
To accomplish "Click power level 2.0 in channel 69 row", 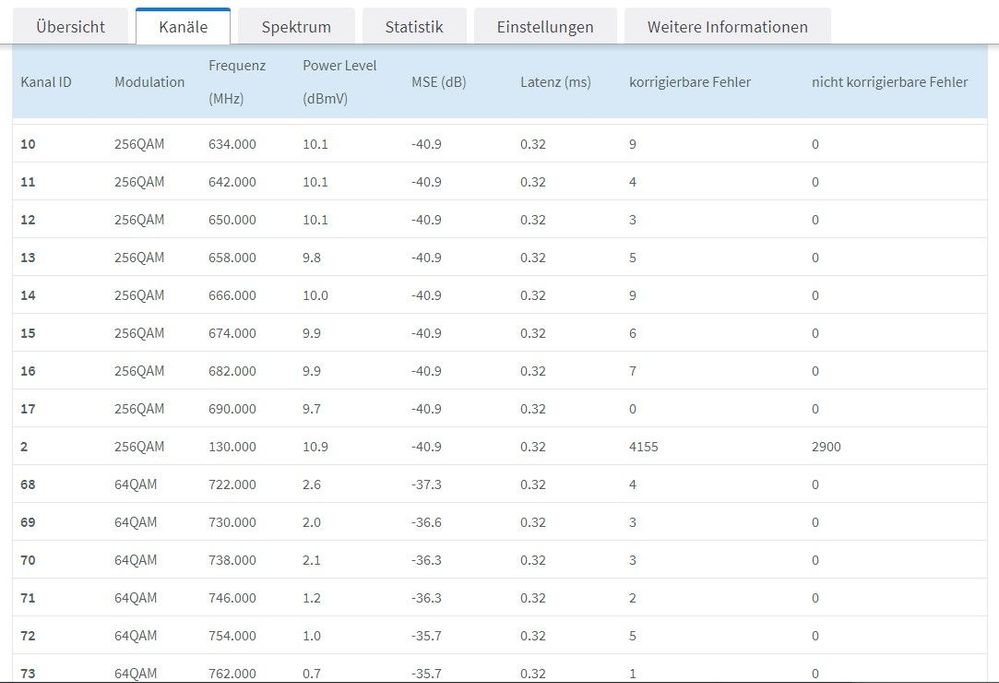I will tap(312, 522).
